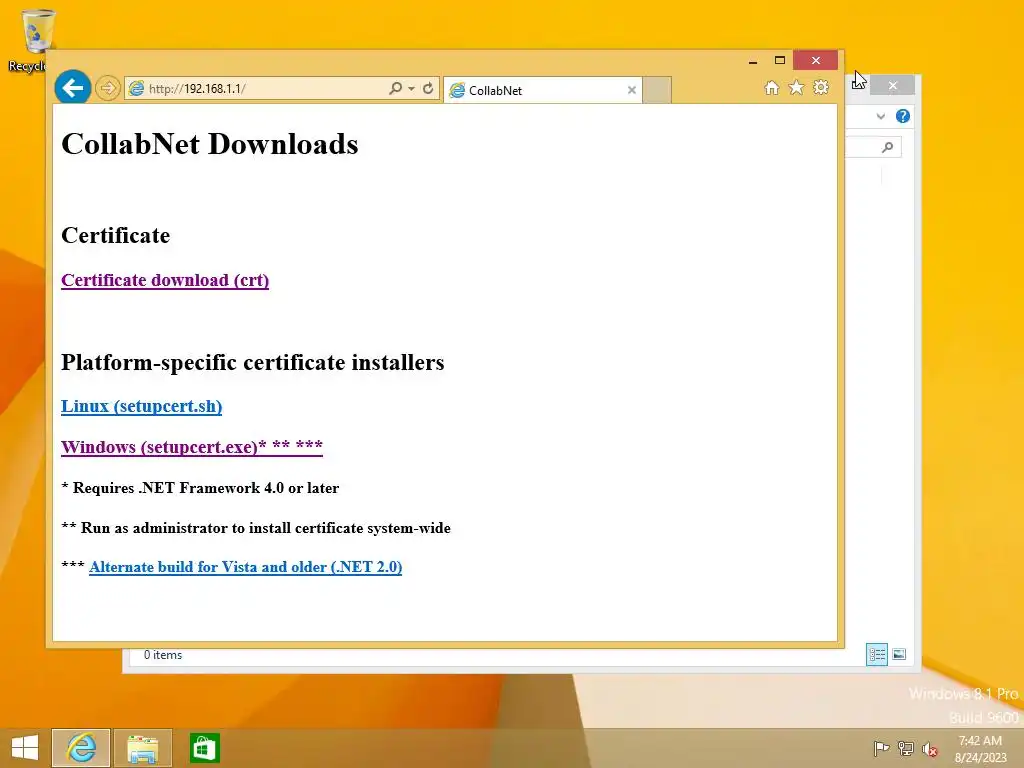Open Favorites star icon
Screen dimensions: 1024x768
click(x=796, y=88)
